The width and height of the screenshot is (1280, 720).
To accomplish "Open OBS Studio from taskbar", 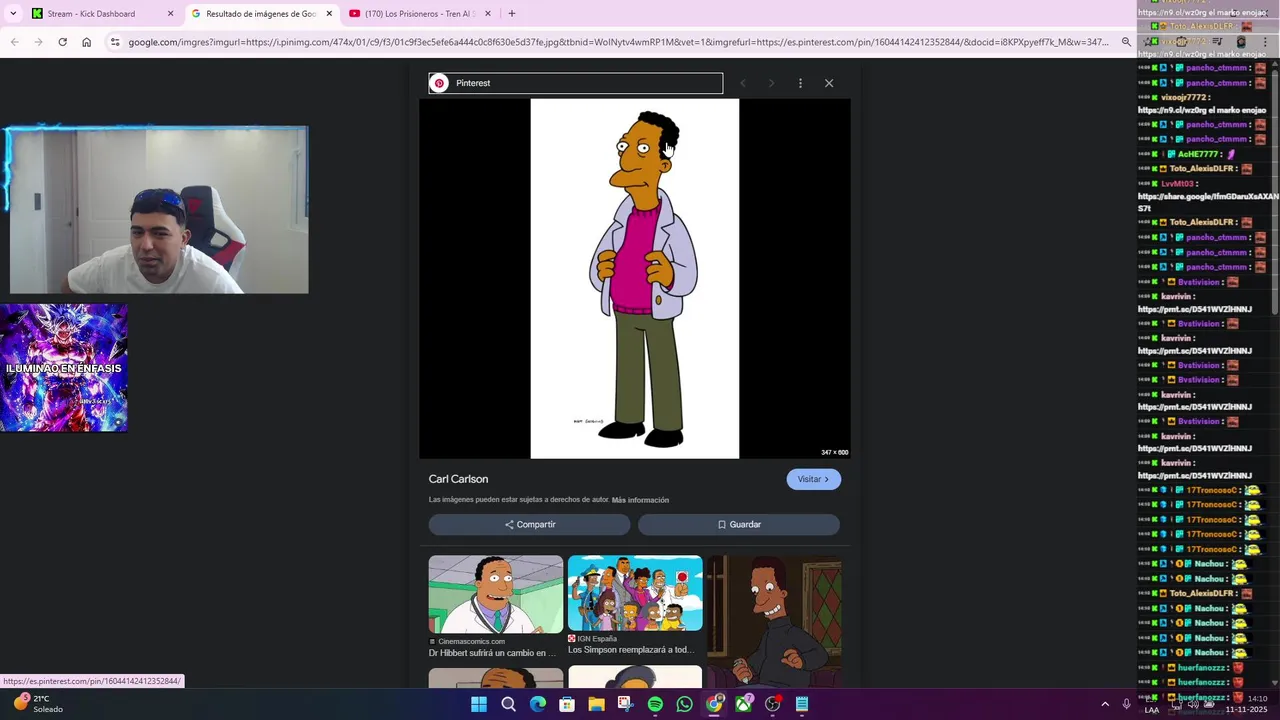I will [x=772, y=704].
